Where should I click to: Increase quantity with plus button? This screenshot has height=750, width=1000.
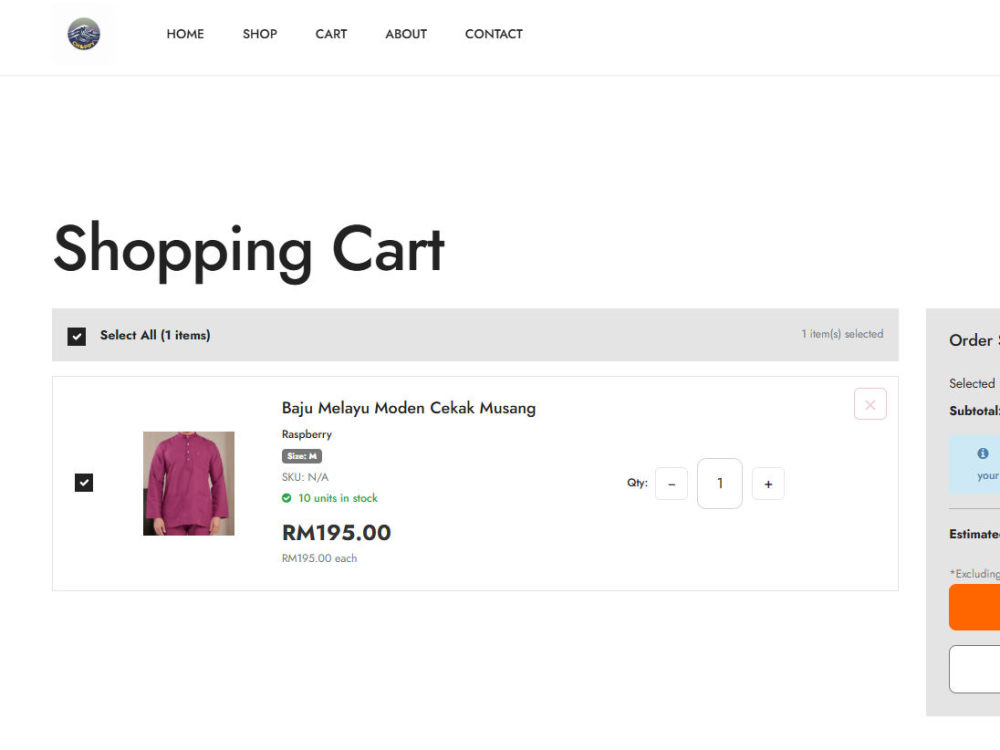tap(768, 484)
